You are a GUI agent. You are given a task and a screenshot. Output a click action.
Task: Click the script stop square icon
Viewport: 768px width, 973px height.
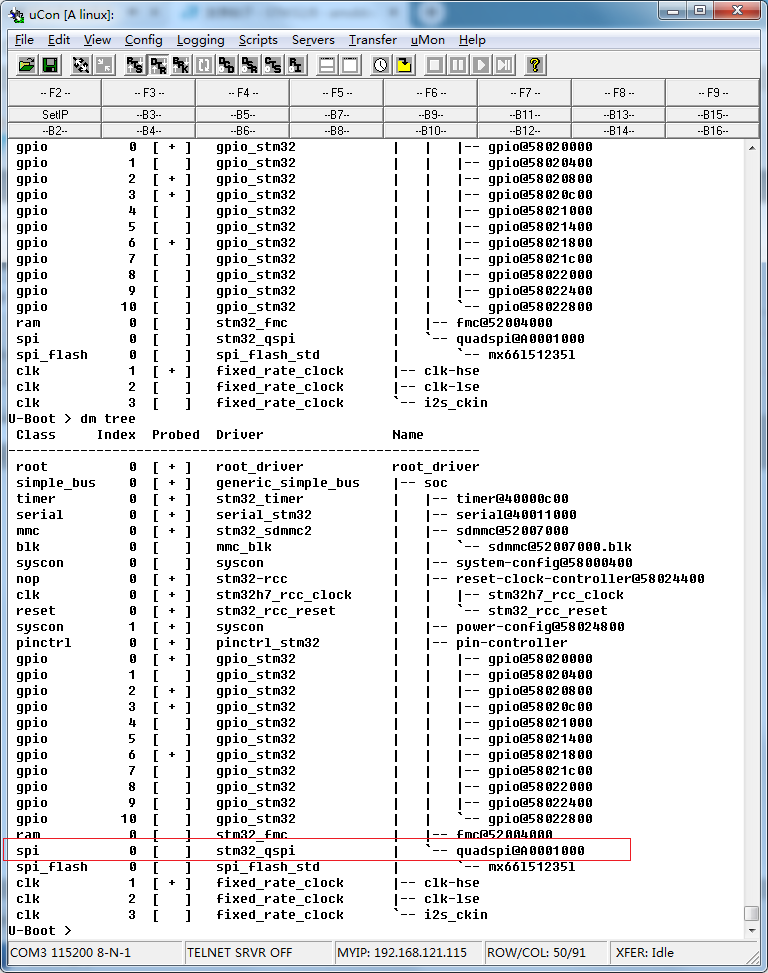click(435, 65)
